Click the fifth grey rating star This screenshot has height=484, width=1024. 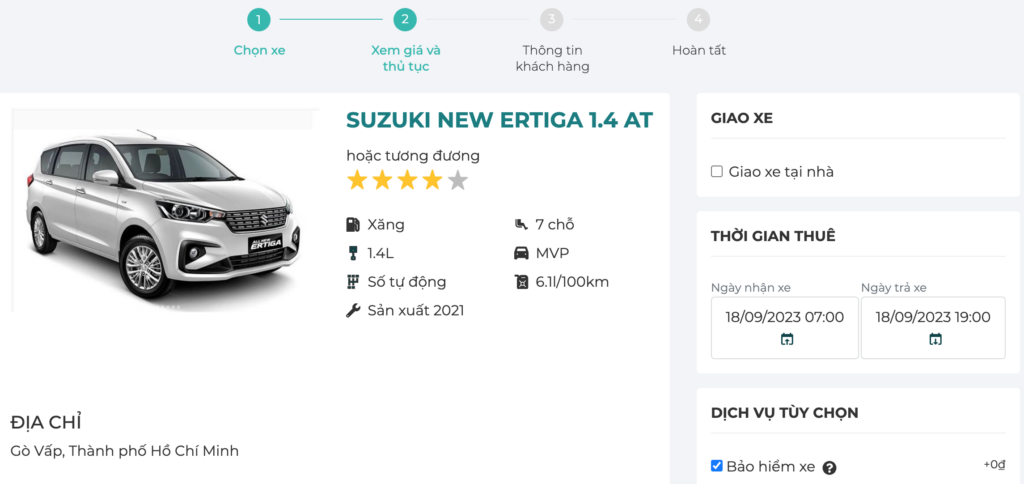pos(457,181)
